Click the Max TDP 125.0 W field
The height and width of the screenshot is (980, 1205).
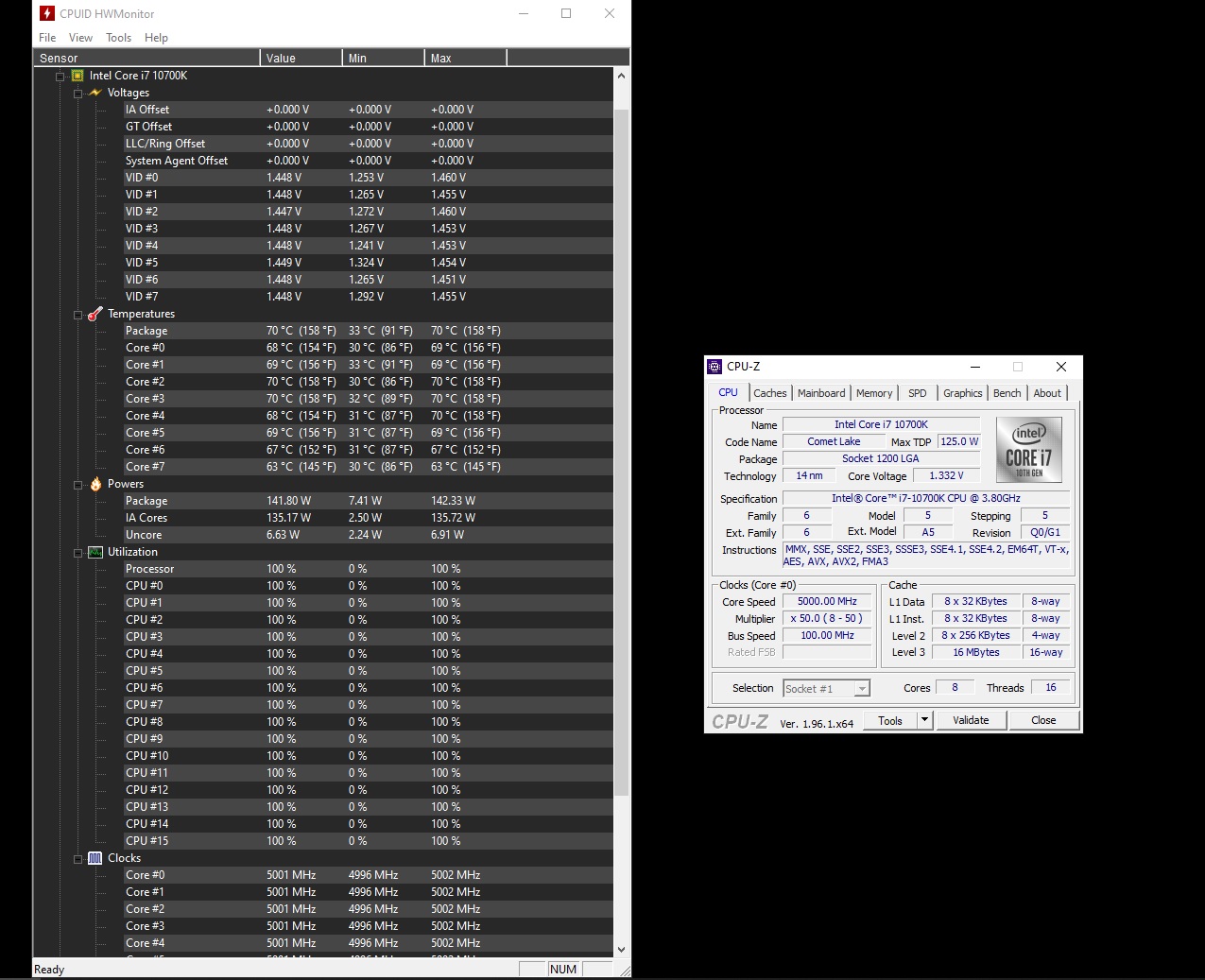(959, 441)
